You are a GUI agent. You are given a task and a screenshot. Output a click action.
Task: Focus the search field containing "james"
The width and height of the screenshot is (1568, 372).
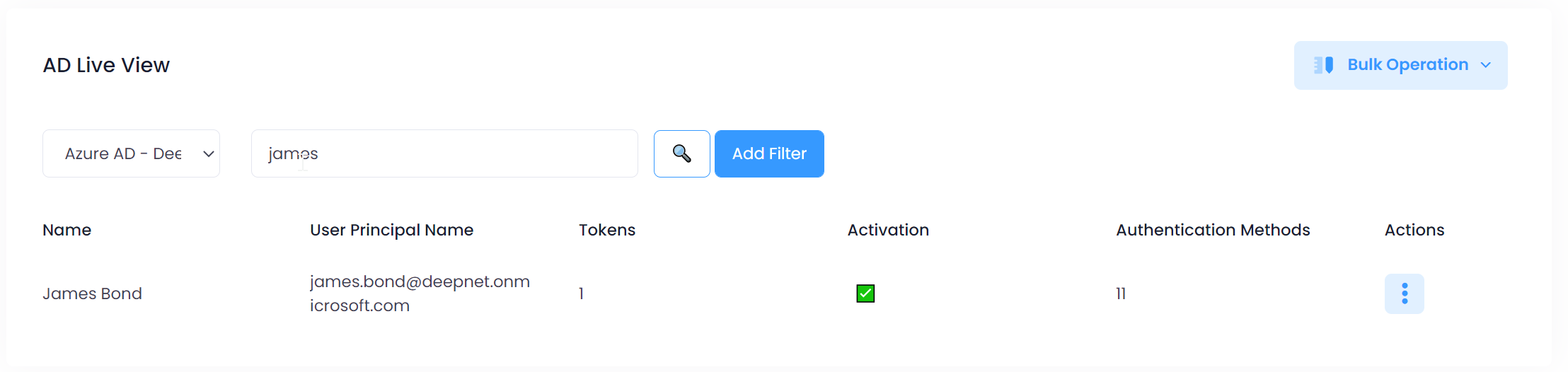[x=444, y=153]
